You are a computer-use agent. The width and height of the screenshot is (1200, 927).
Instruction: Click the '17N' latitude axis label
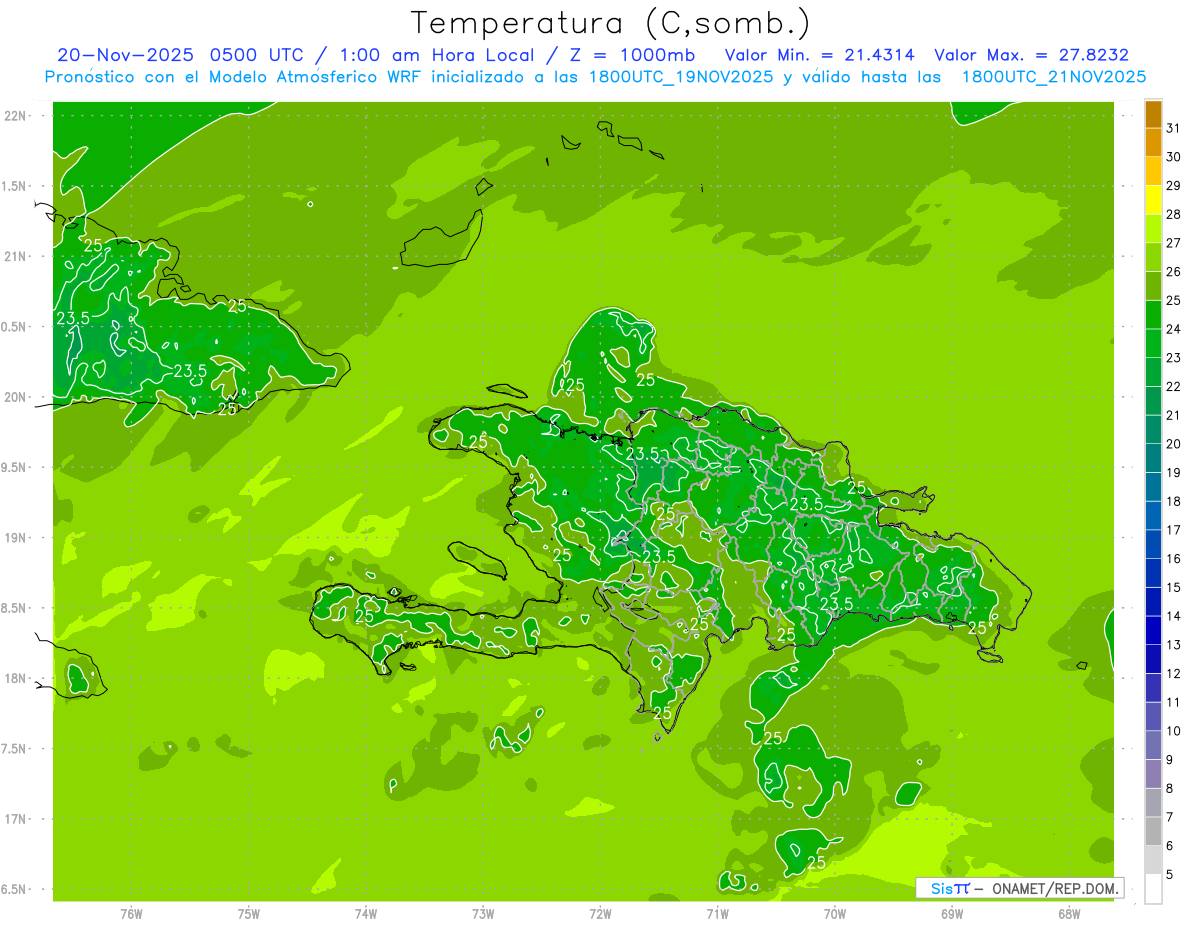click(15, 819)
